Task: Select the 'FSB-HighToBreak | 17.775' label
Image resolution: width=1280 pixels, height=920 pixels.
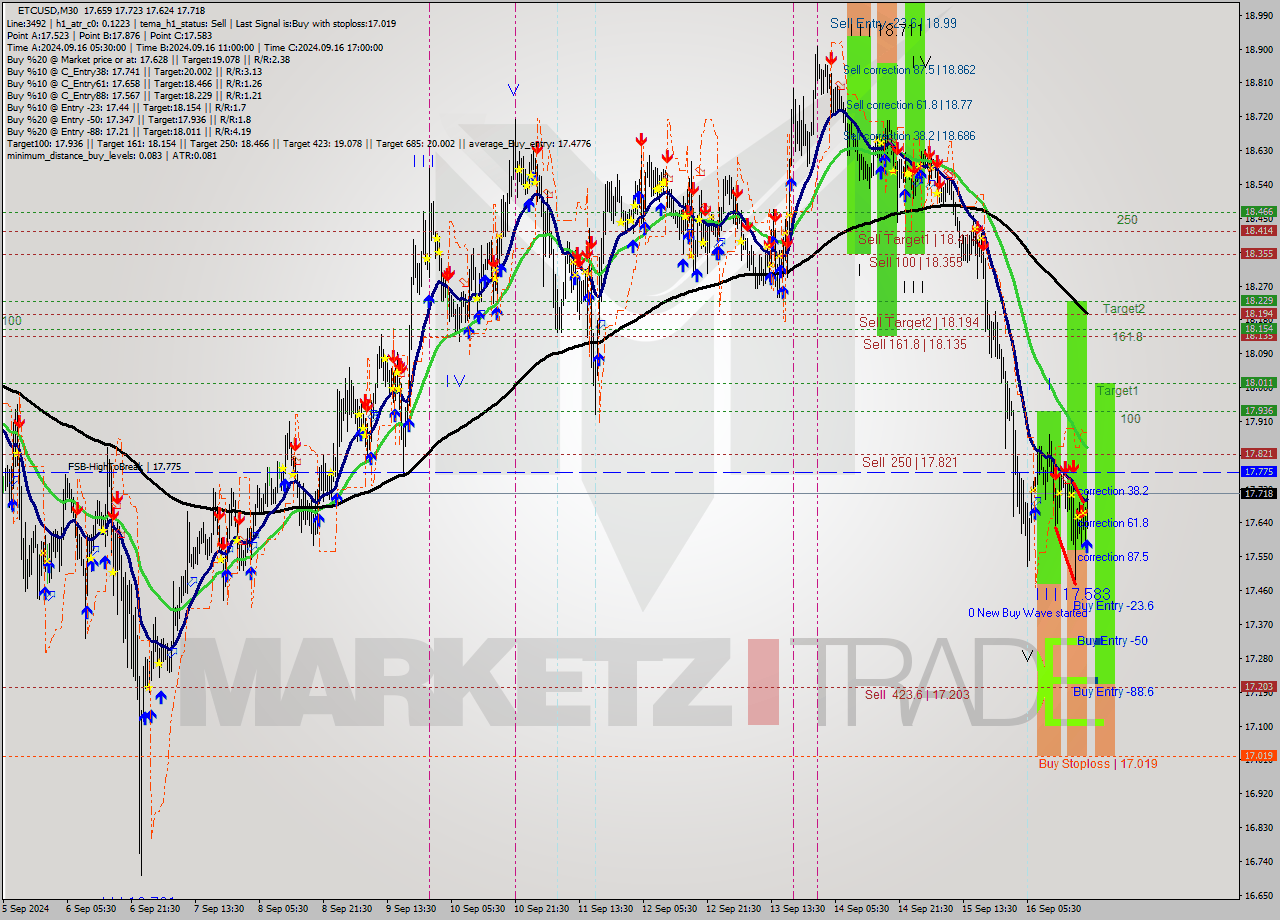Action: pyautogui.click(x=124, y=466)
